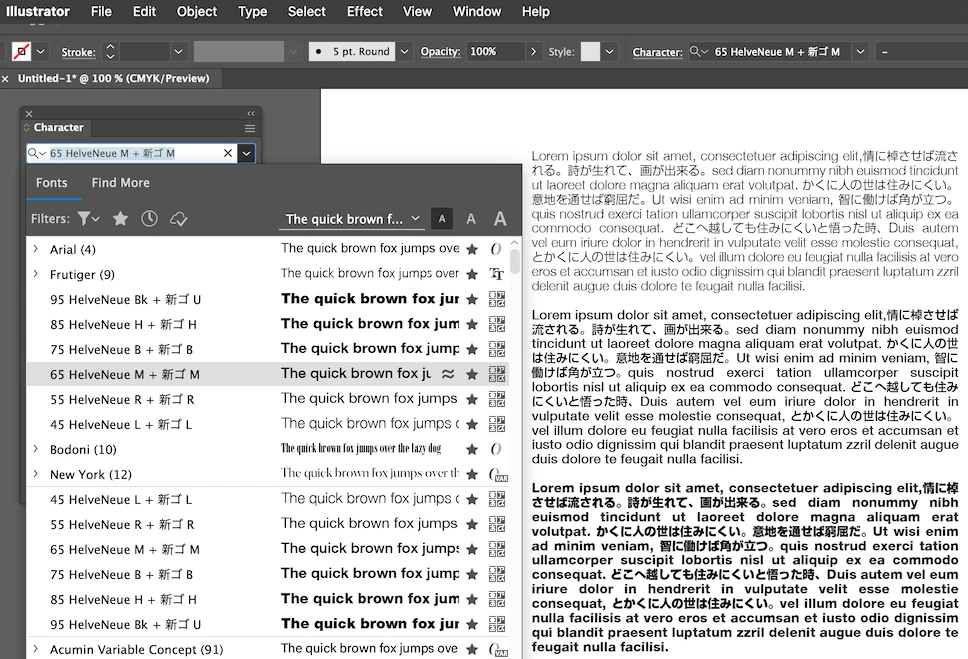Open the Effect menu
Viewport: 968px width, 659px height.
point(364,11)
